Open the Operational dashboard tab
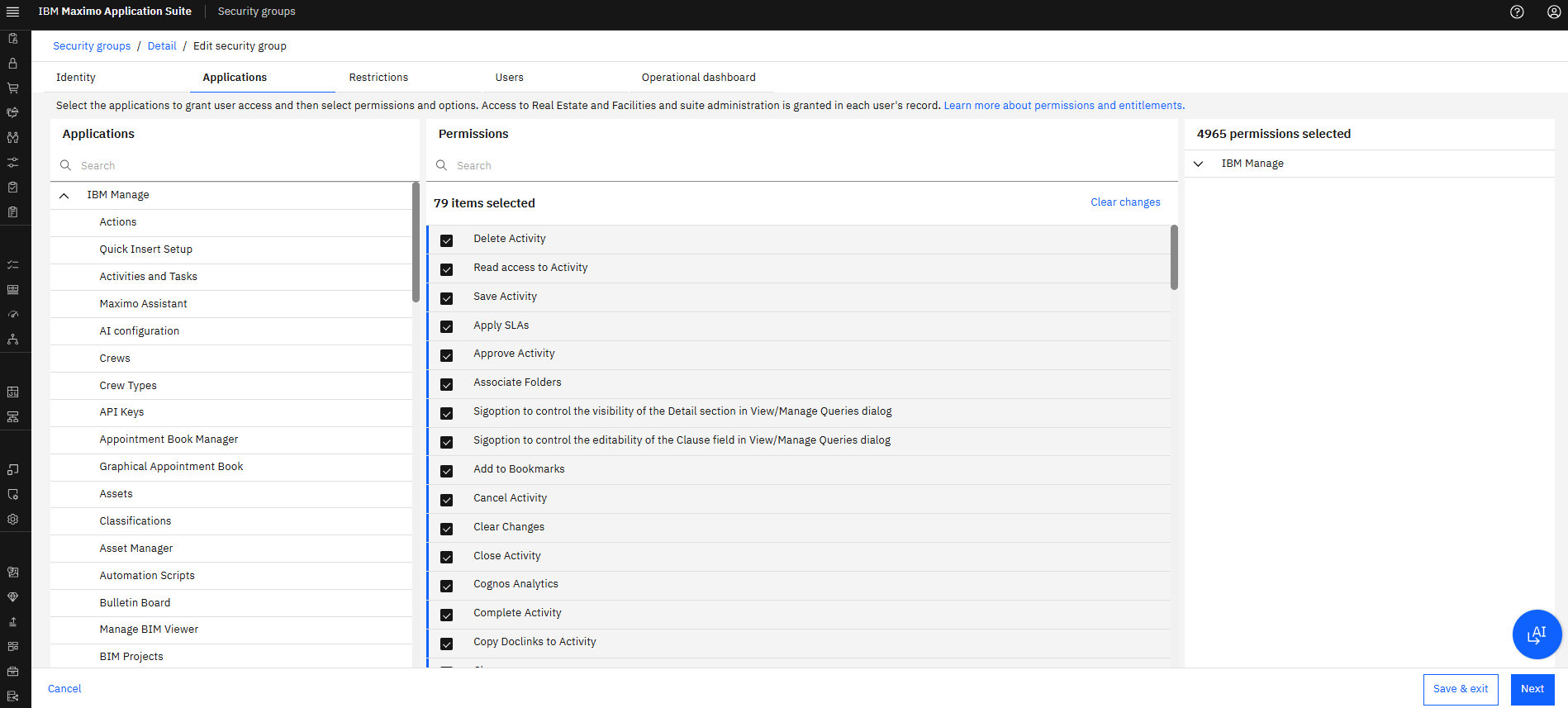This screenshot has height=708, width=1568. [698, 78]
